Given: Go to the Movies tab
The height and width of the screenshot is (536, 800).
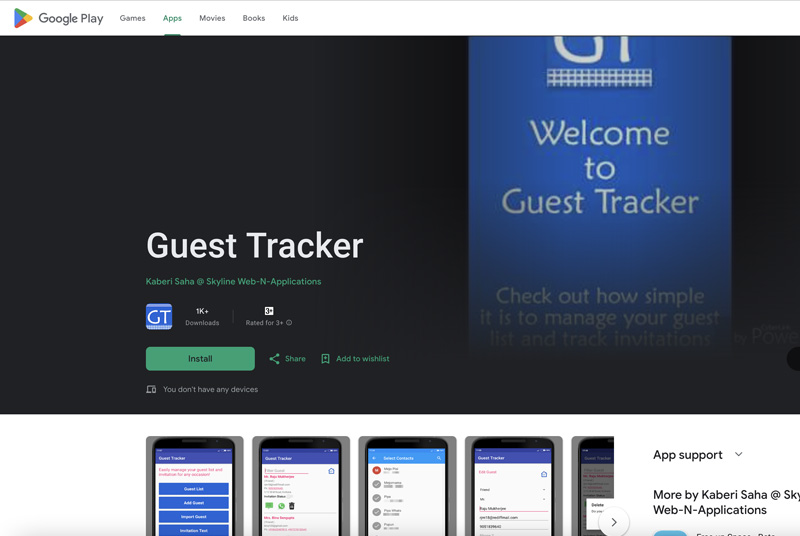Looking at the screenshot, I should pos(212,18).
